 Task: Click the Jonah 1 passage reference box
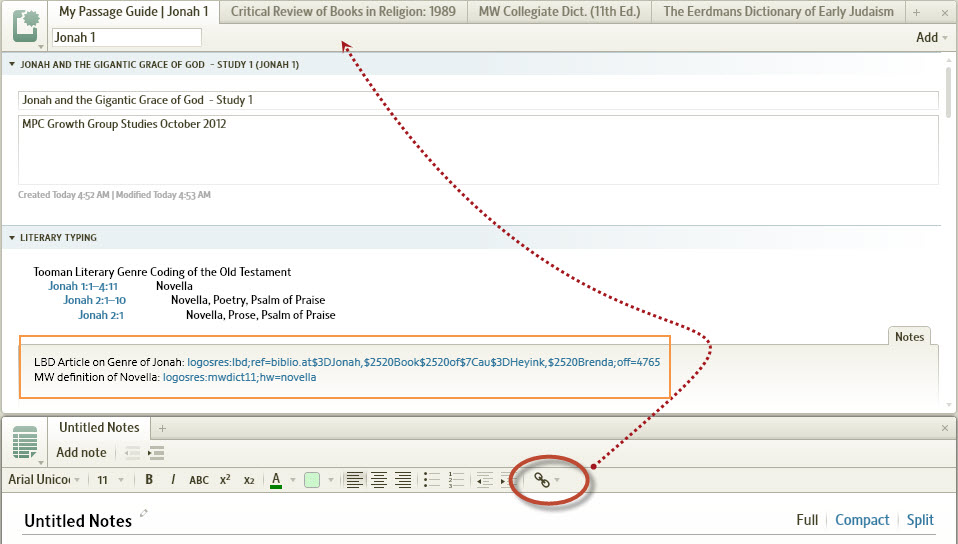(126, 37)
